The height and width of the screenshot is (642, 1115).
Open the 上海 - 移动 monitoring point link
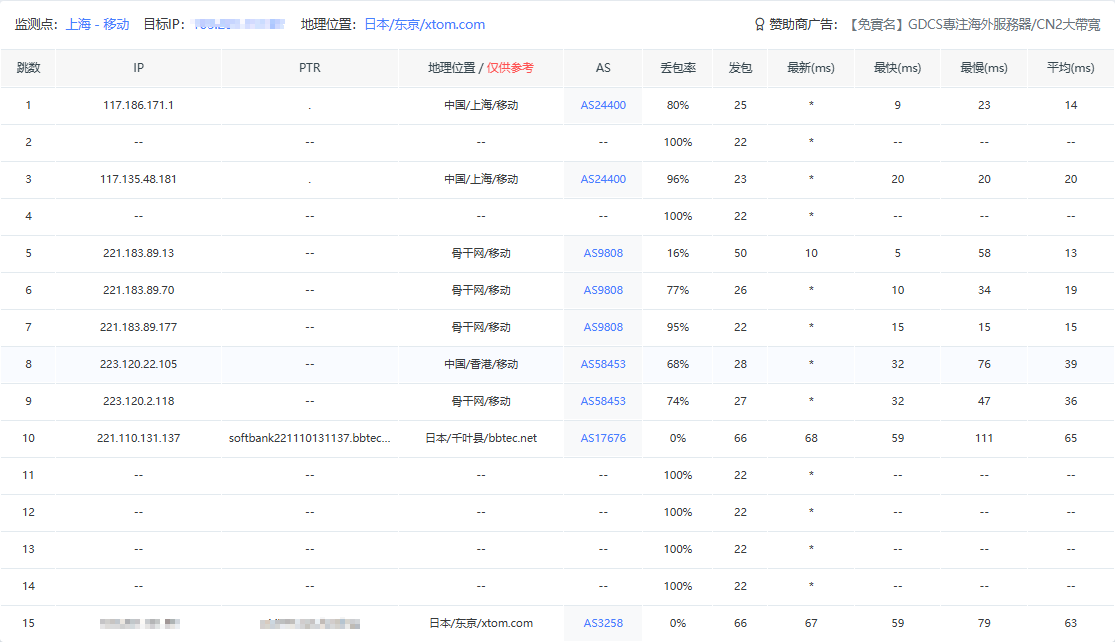(97, 24)
